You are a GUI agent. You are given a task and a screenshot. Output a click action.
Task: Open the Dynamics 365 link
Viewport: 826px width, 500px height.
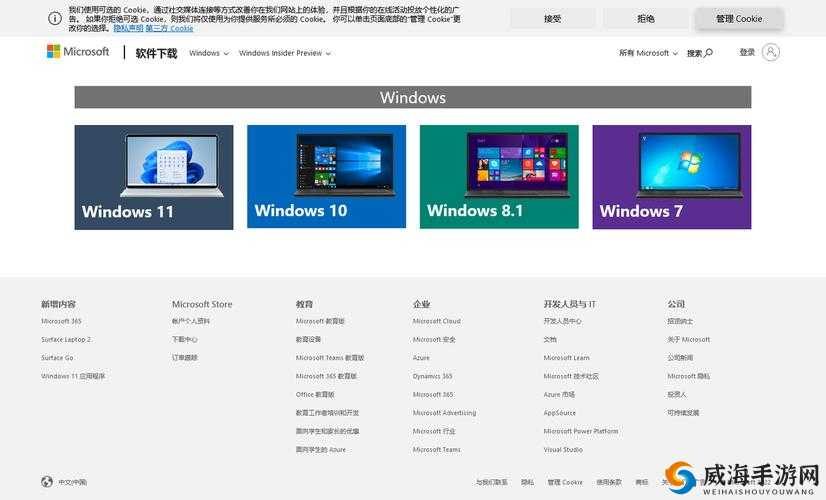coord(432,376)
